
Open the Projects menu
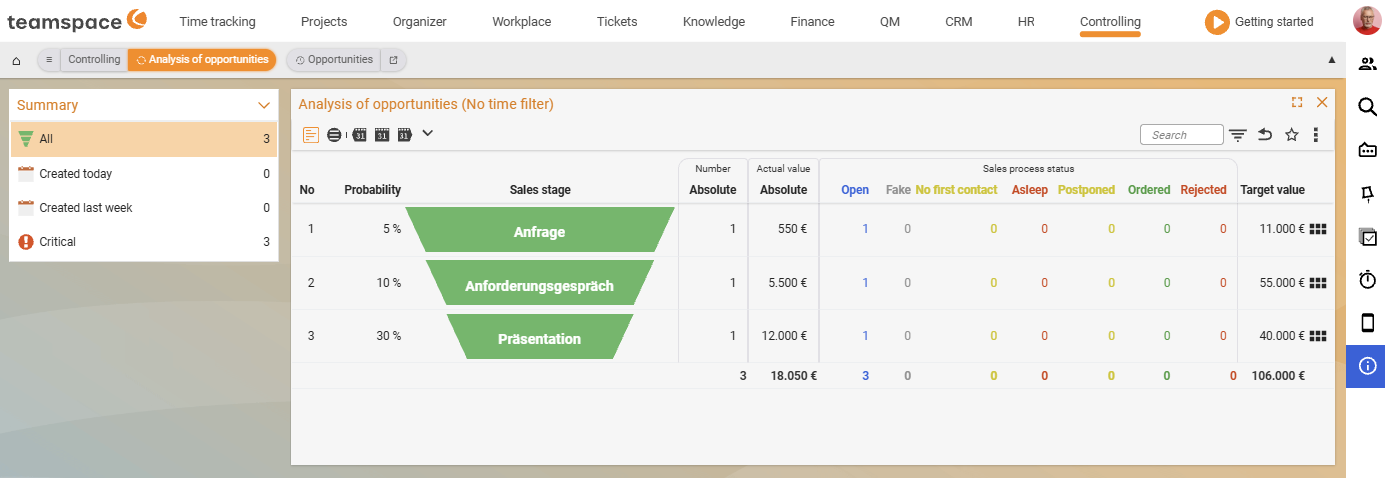[x=324, y=21]
